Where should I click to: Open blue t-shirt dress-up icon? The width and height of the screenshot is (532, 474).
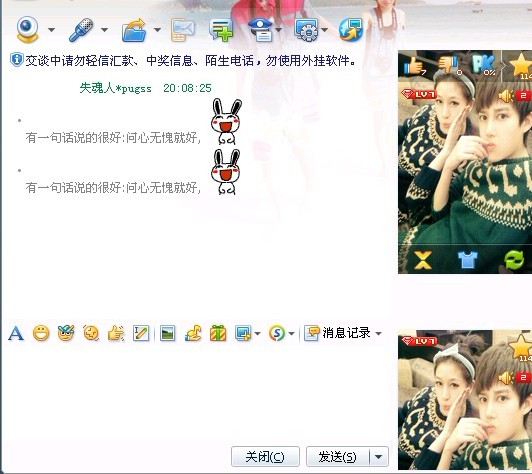tap(468, 260)
